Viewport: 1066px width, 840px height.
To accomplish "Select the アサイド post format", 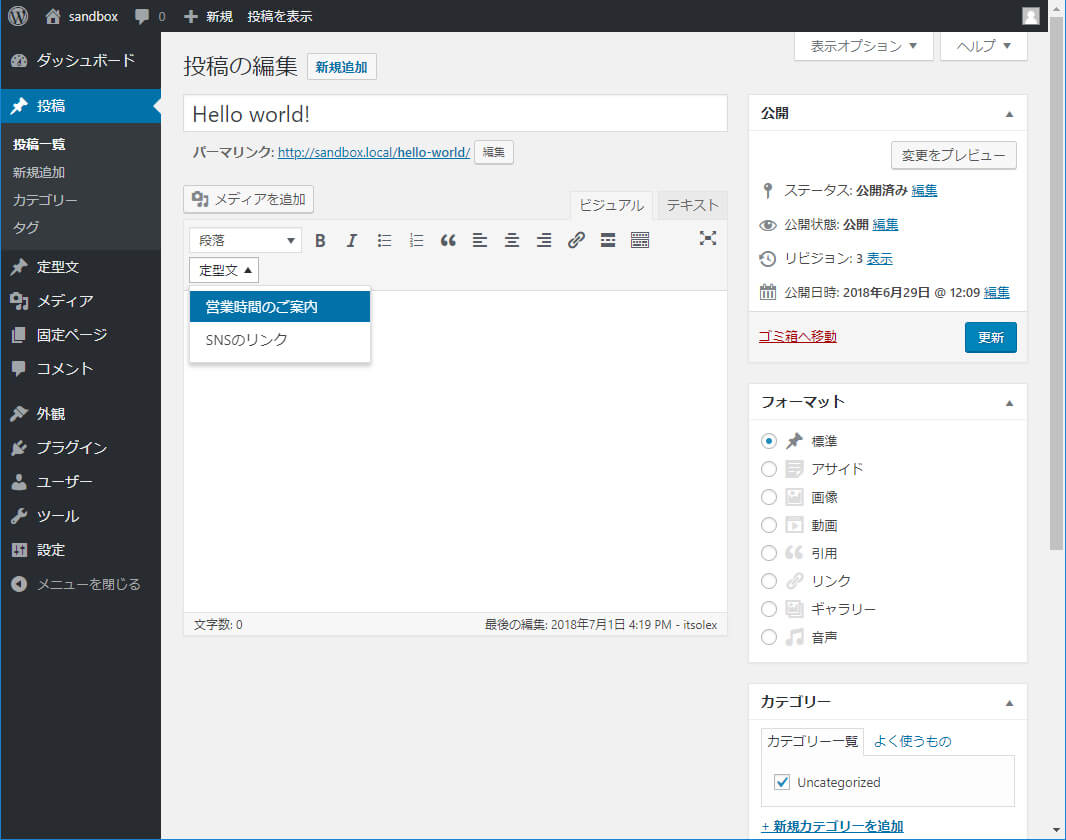I will point(768,469).
